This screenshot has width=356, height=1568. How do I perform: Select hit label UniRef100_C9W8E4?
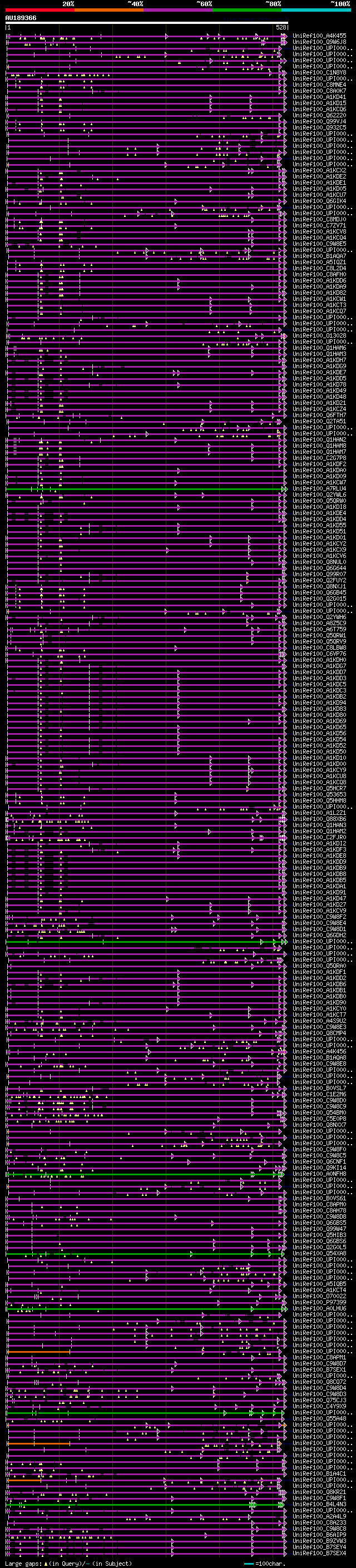point(319,923)
